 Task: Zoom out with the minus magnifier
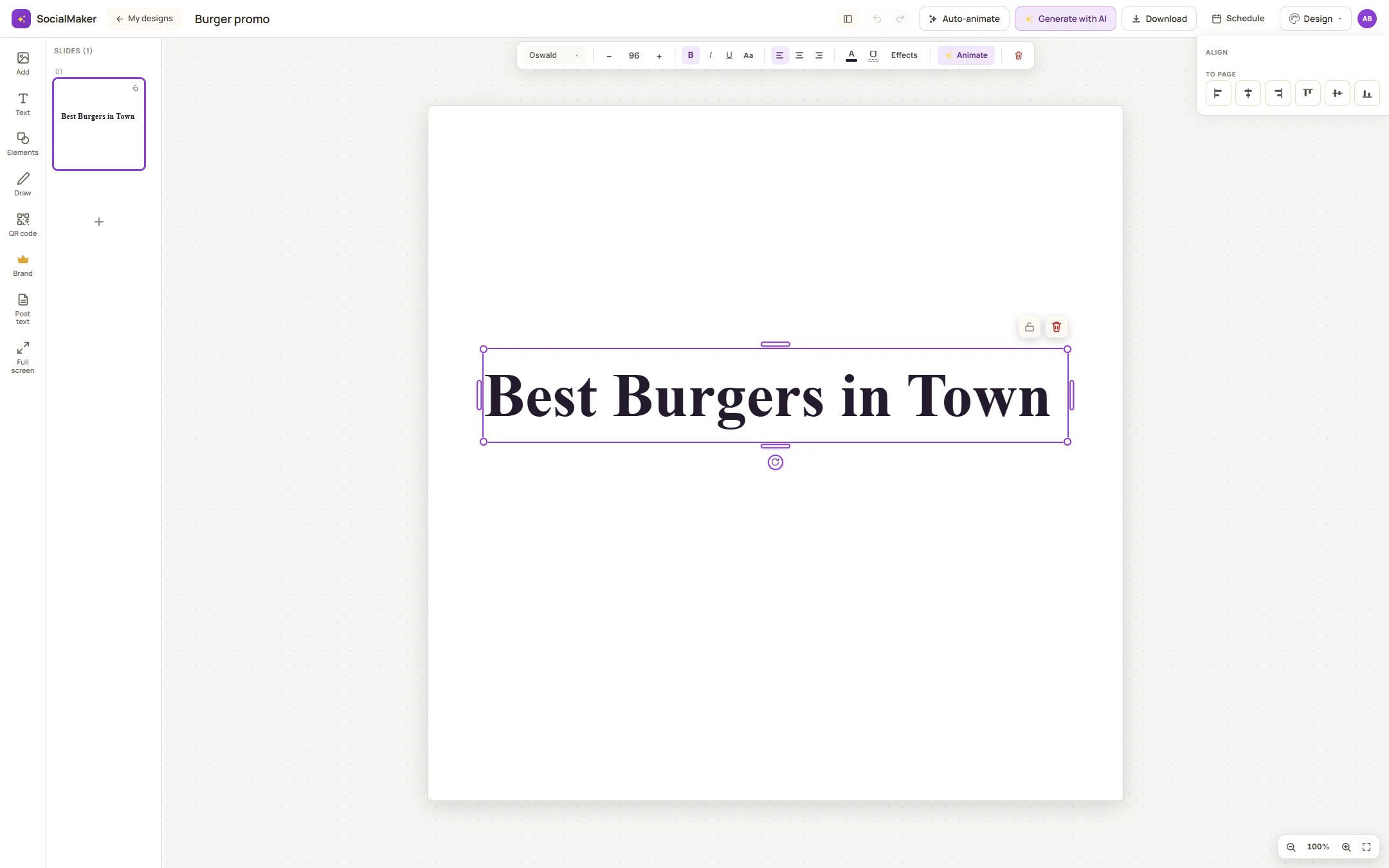click(1290, 847)
